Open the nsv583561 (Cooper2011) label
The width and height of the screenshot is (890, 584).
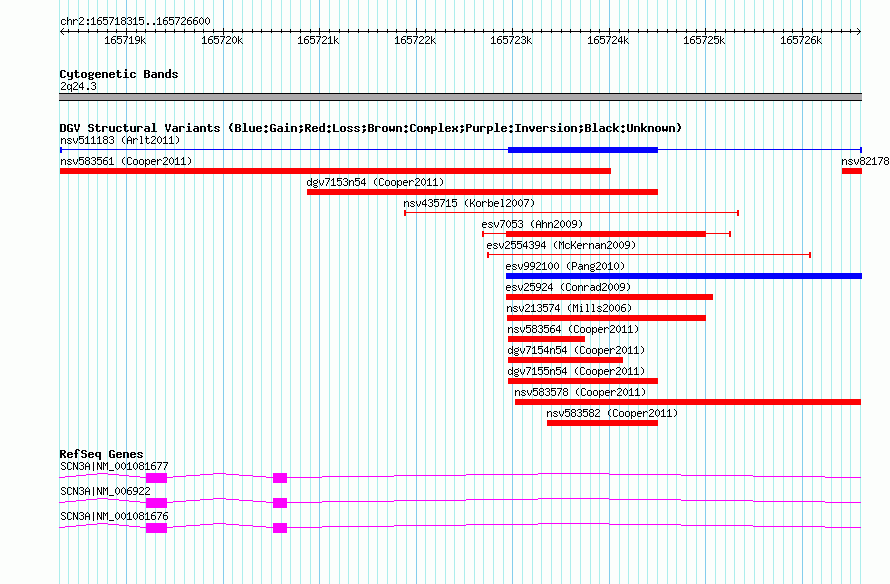(x=126, y=161)
